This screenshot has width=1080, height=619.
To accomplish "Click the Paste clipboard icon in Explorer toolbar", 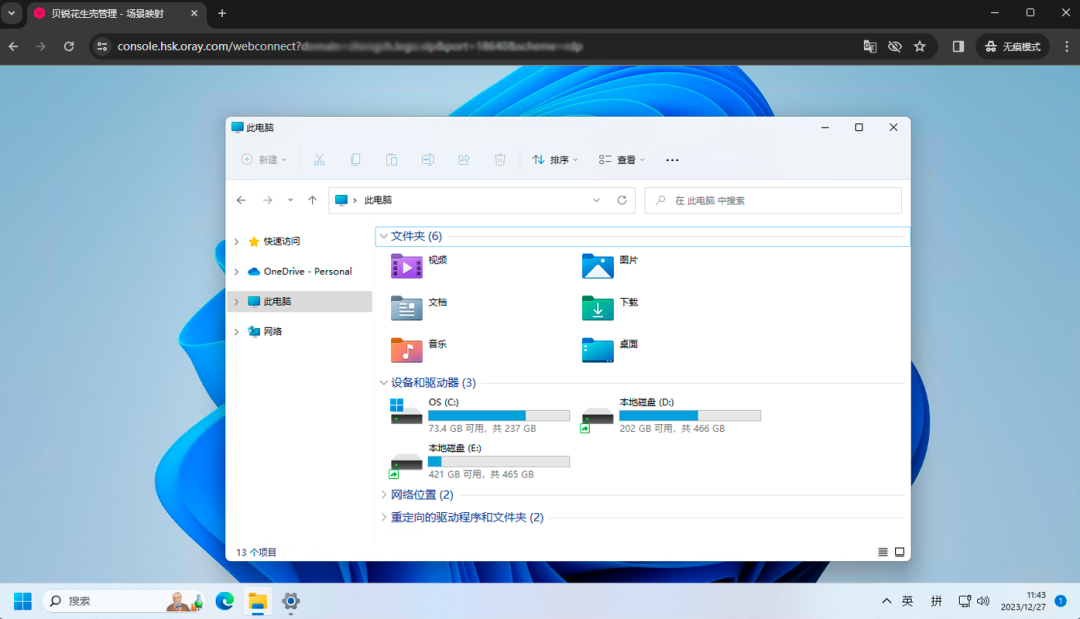I will pyautogui.click(x=391, y=160).
